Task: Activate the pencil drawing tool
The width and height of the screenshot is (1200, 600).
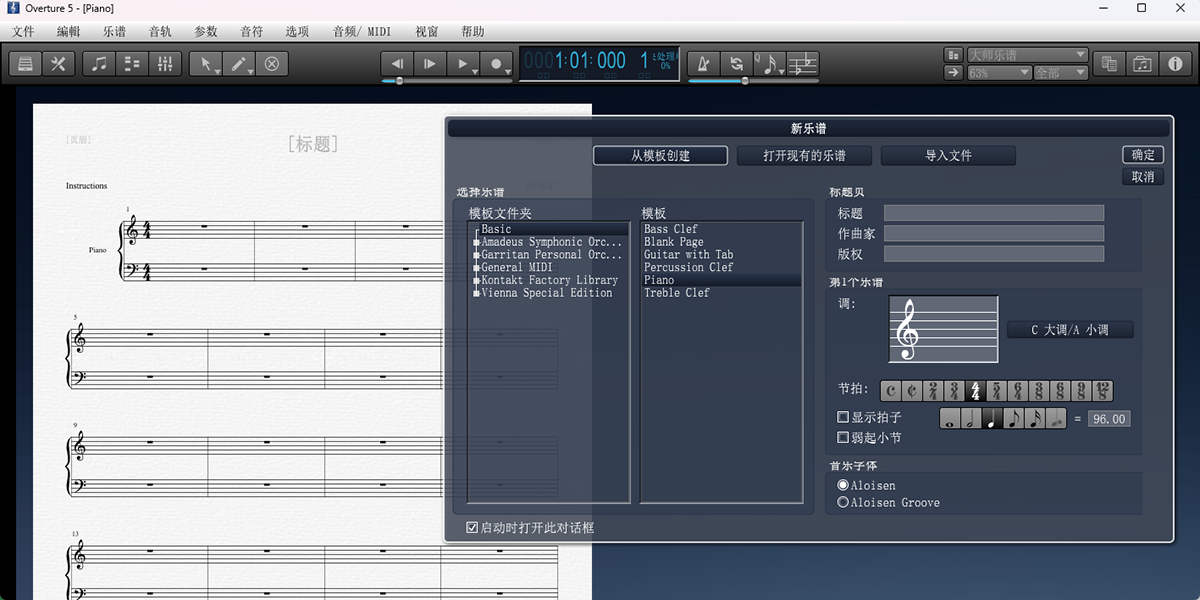Action: click(x=240, y=63)
